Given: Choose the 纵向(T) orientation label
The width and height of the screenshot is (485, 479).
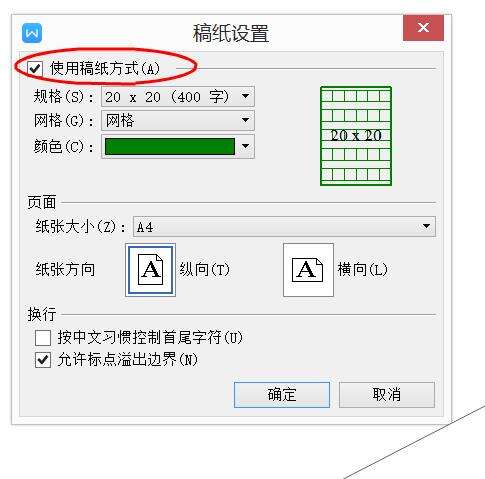Looking at the screenshot, I should click(205, 269).
